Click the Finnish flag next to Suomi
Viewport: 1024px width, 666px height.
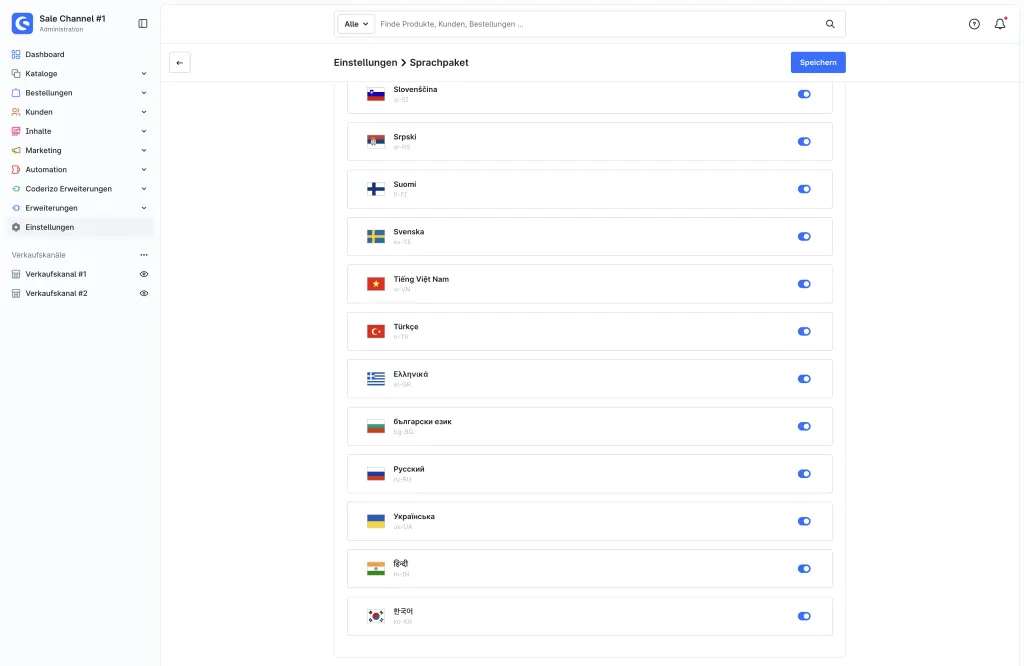(x=376, y=189)
